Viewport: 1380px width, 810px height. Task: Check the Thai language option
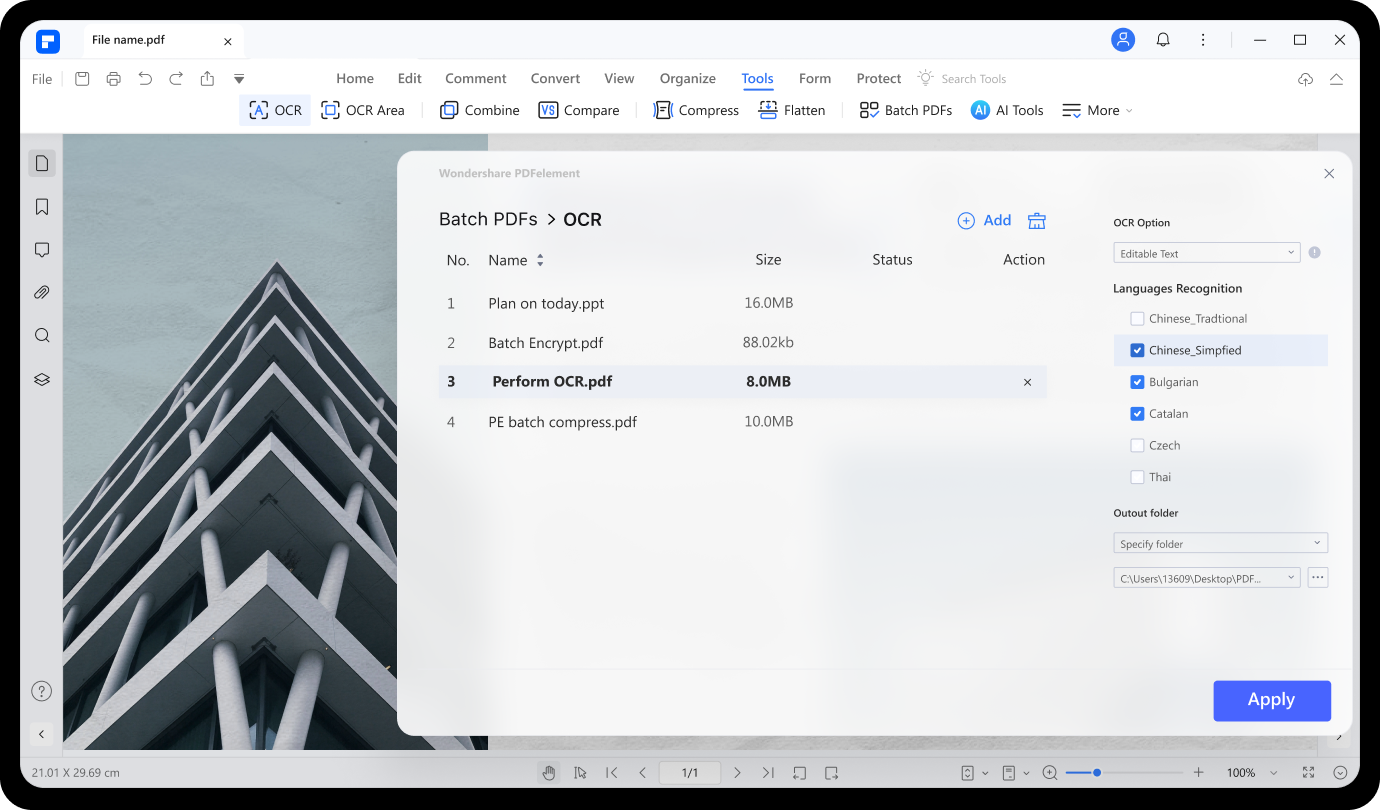pyautogui.click(x=1137, y=477)
